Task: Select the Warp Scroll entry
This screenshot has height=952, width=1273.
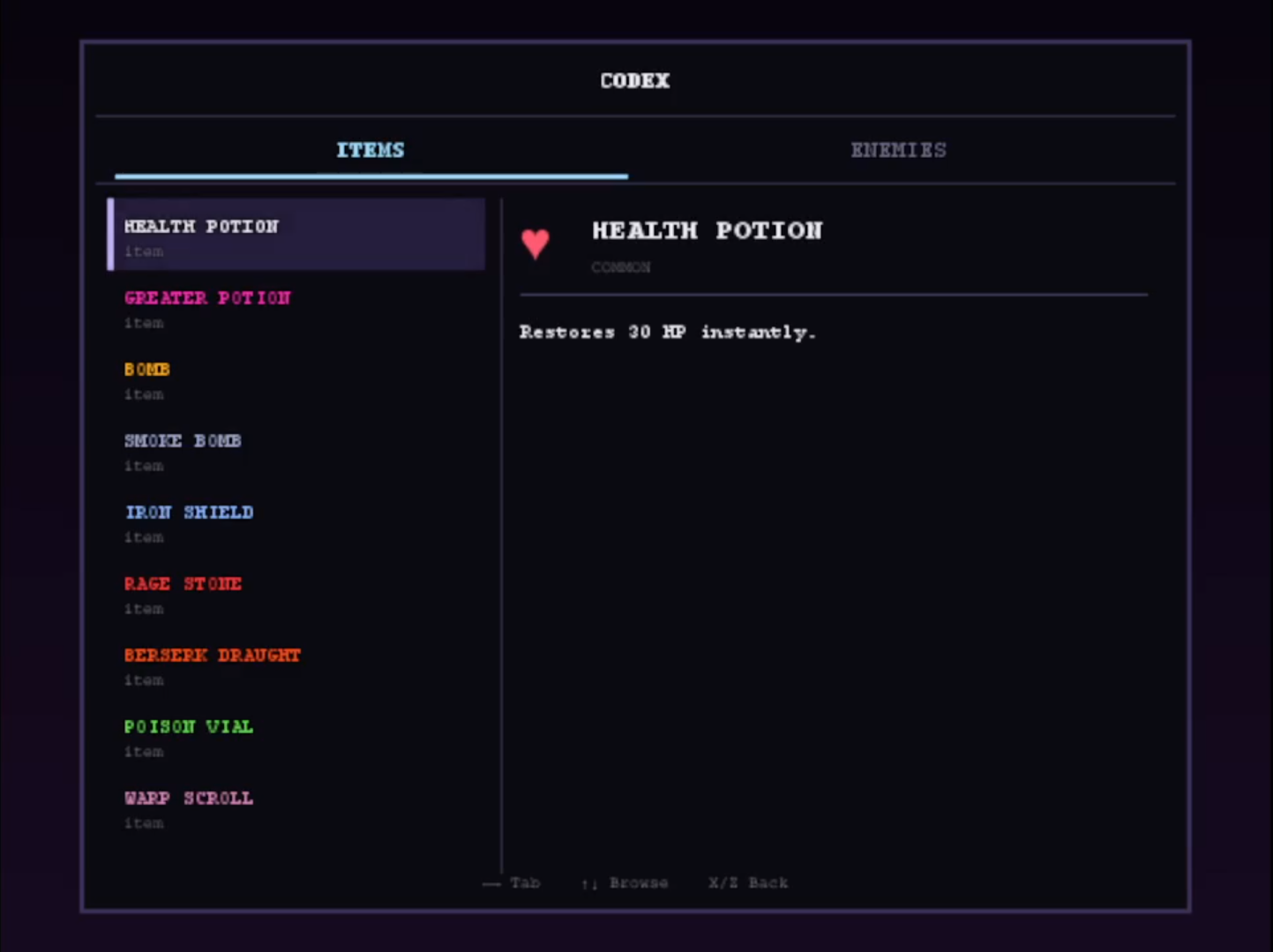Action: pyautogui.click(x=296, y=809)
